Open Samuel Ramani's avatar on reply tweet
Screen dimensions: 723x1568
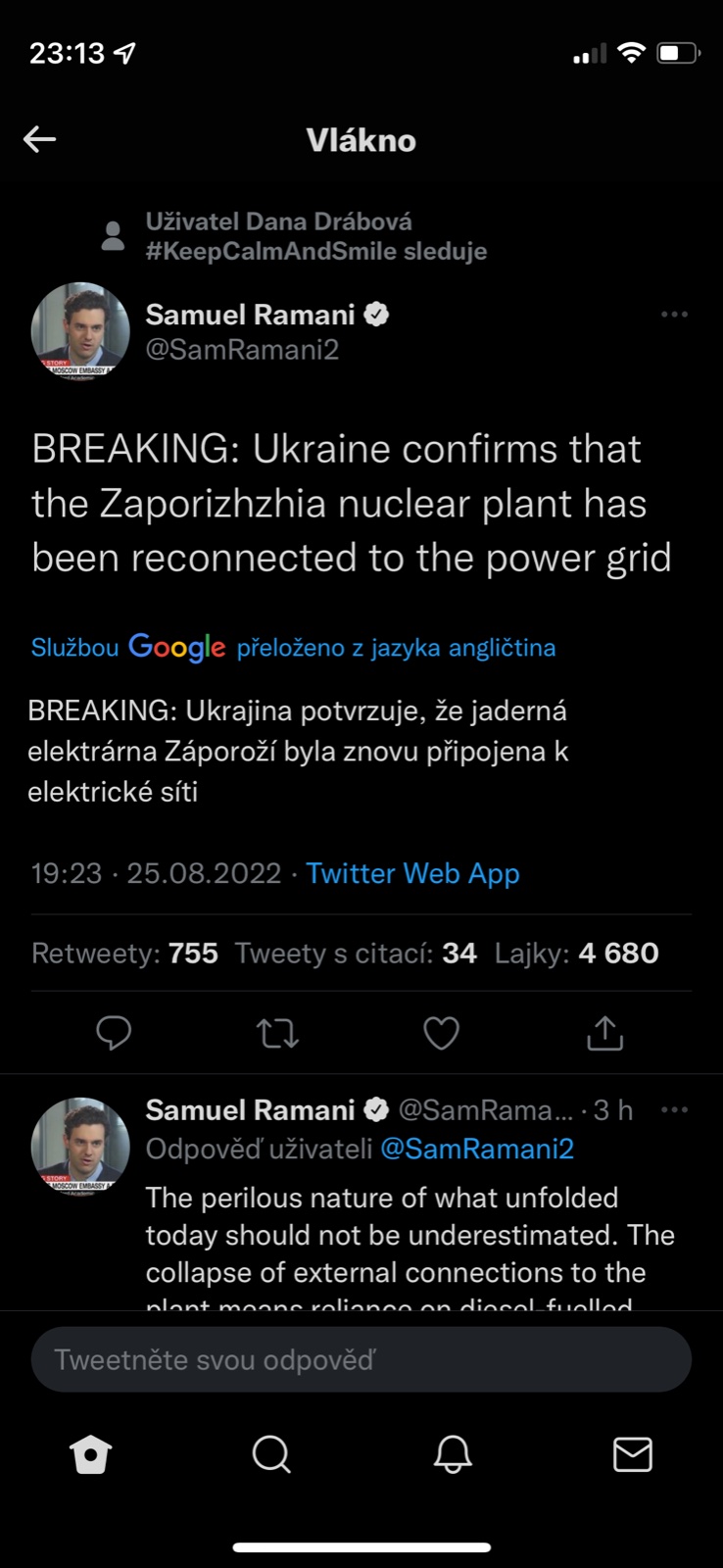coord(80,1146)
